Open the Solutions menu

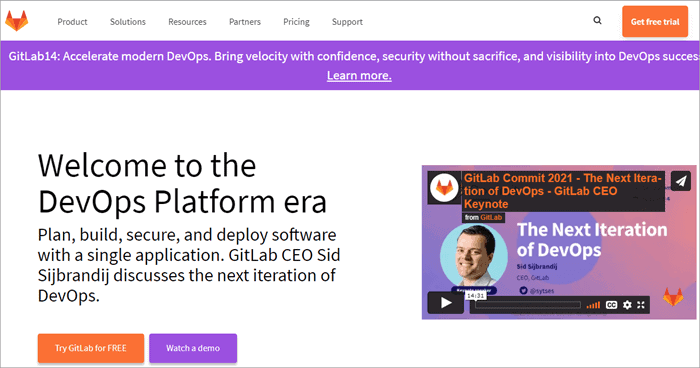click(x=128, y=22)
